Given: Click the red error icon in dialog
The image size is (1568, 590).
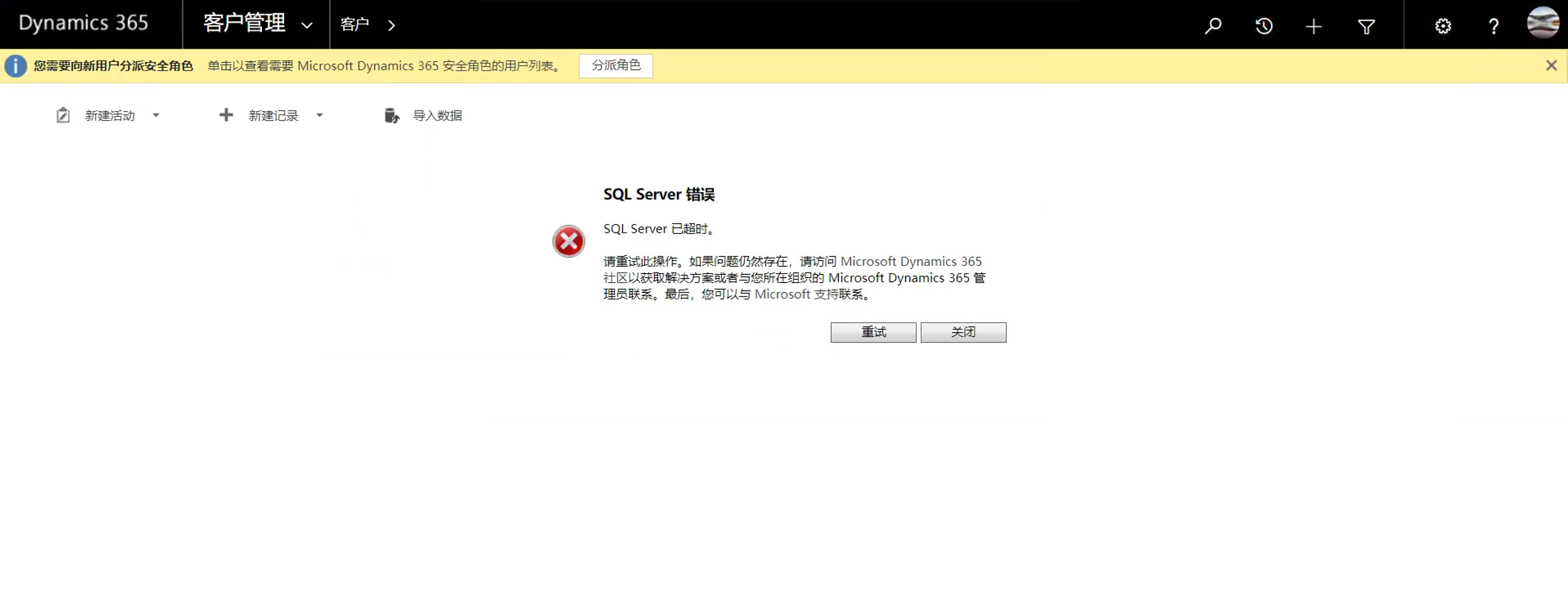Looking at the screenshot, I should (x=568, y=241).
